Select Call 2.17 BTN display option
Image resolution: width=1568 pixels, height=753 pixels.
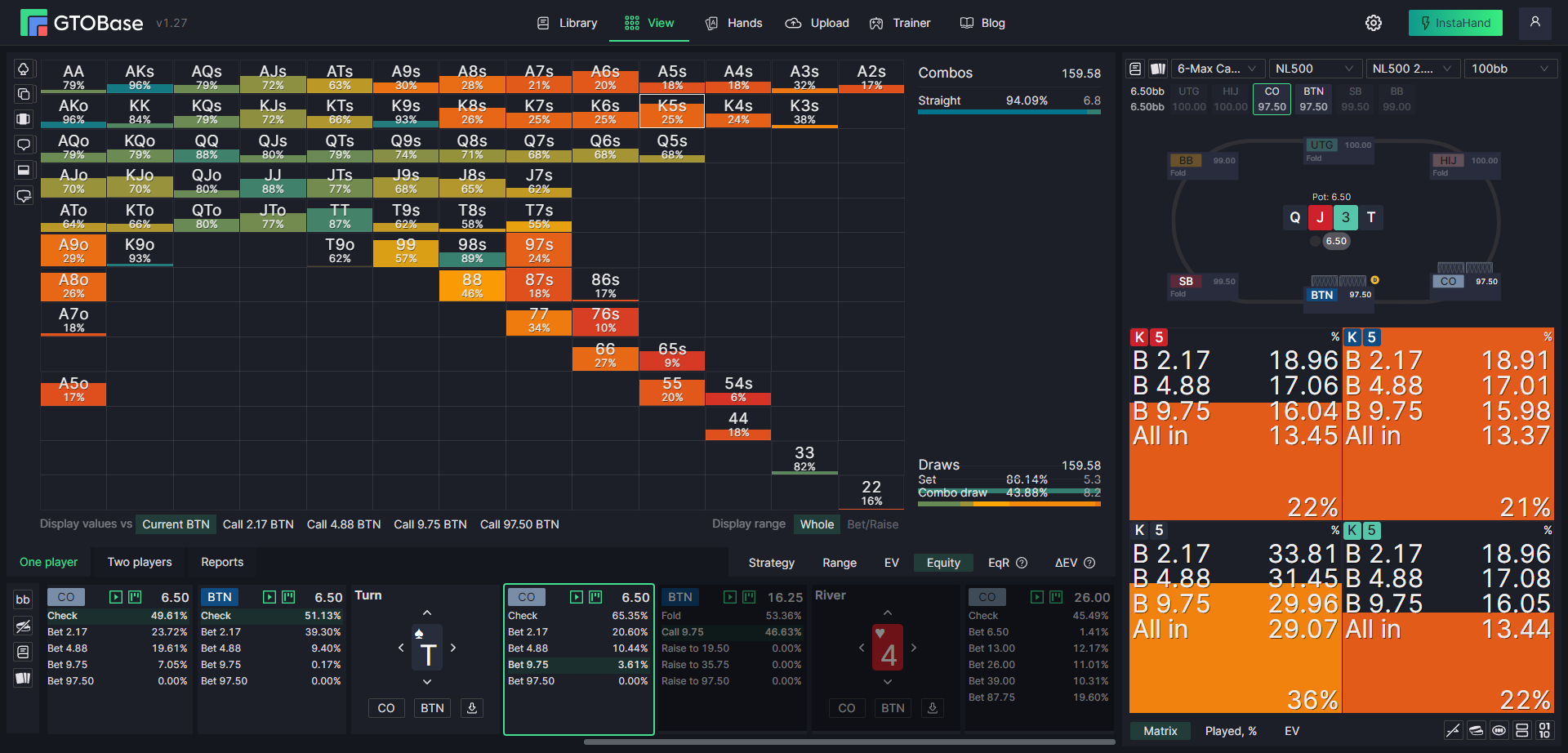tap(258, 524)
